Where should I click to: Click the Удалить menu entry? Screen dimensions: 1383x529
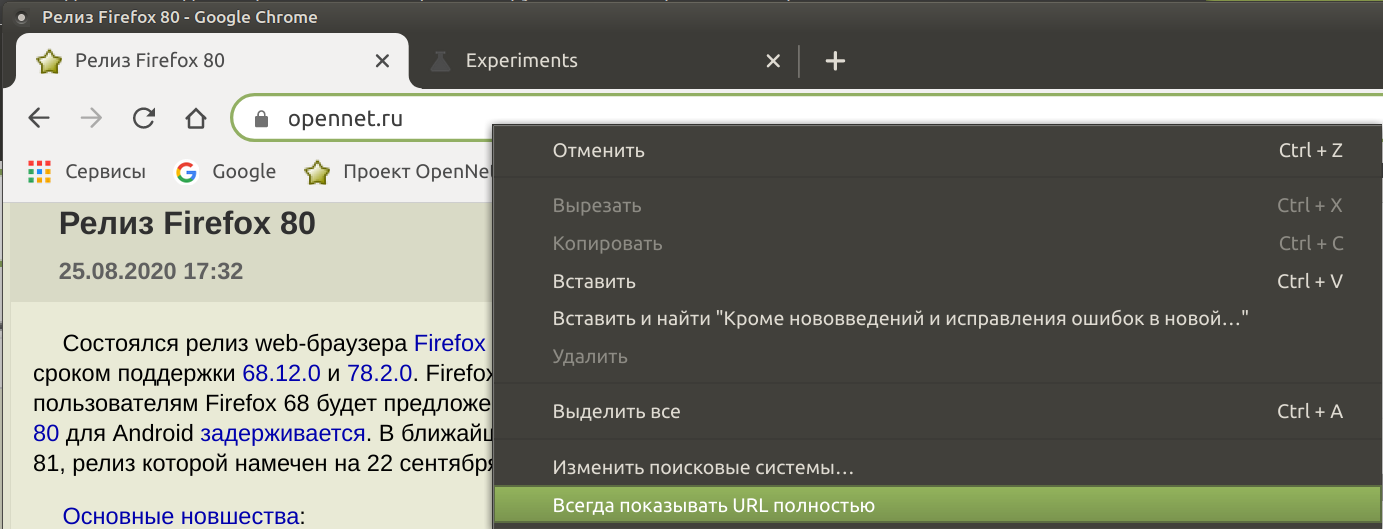939,356
